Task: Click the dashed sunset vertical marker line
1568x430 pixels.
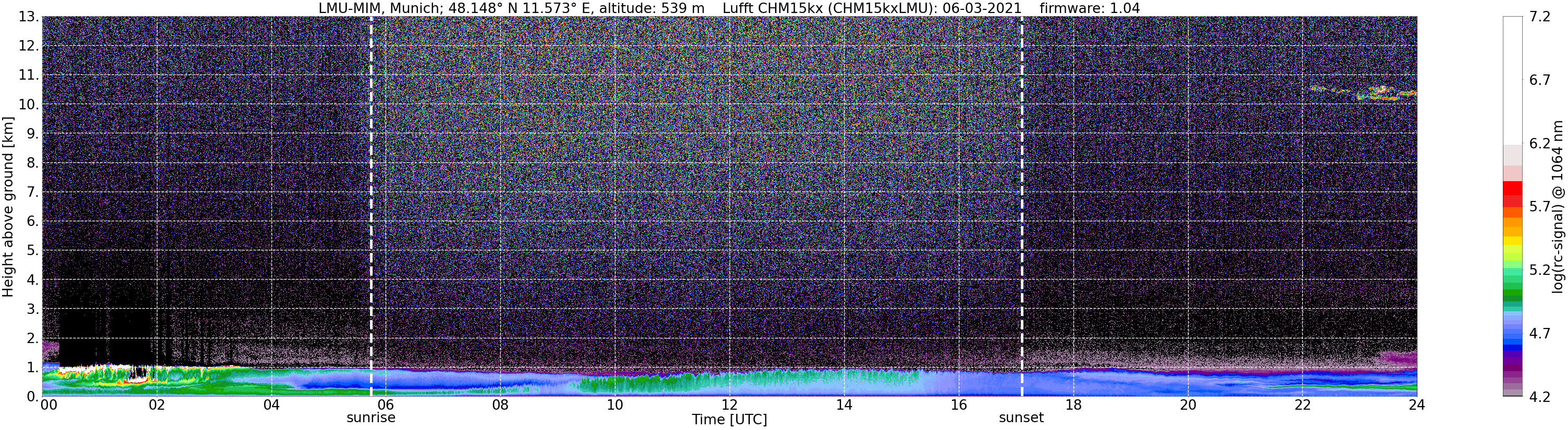Action: pyautogui.click(x=1021, y=207)
